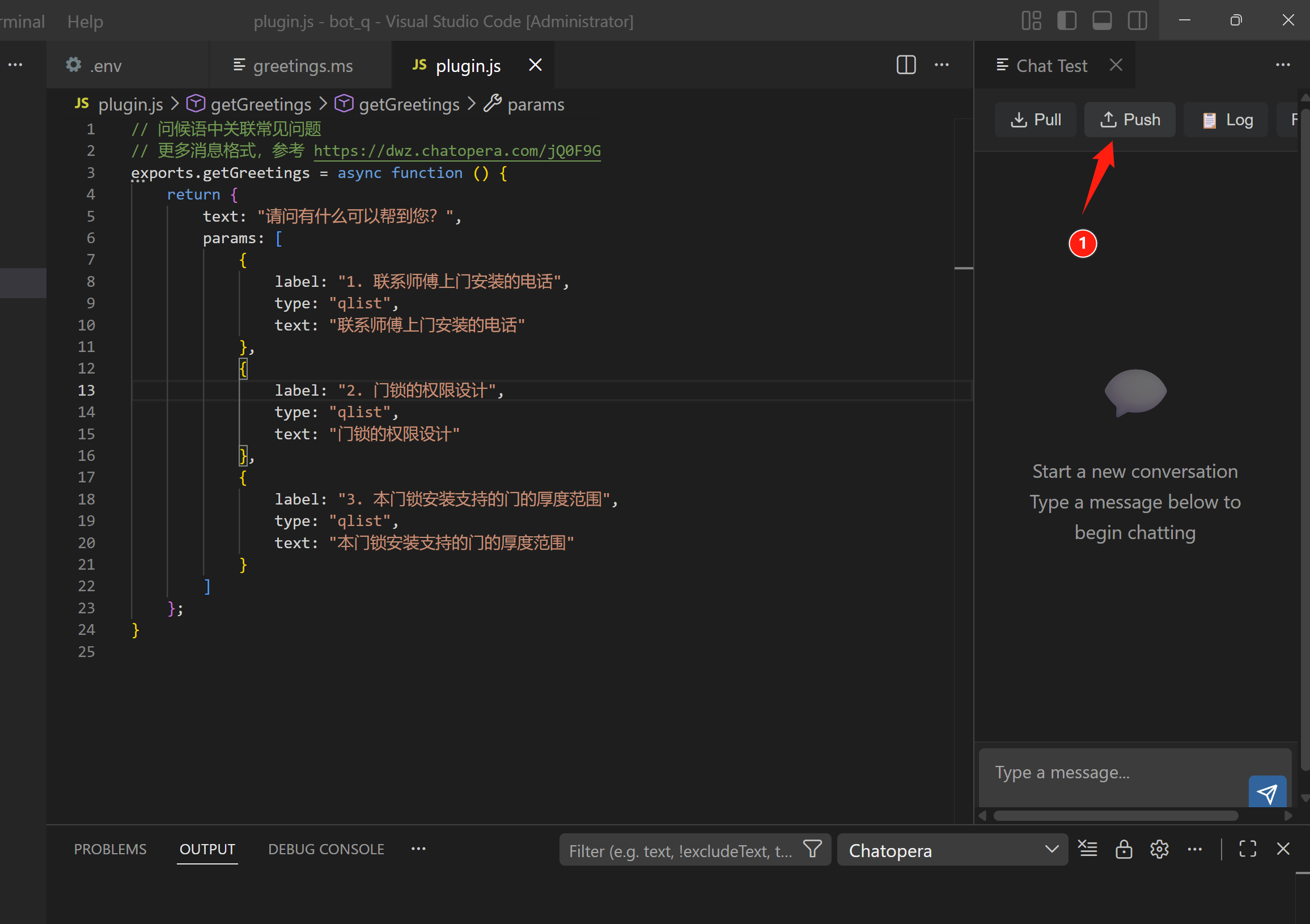The width and height of the screenshot is (1310, 924).
Task: Open the side bar ellipsis menu at left
Action: 15,65
